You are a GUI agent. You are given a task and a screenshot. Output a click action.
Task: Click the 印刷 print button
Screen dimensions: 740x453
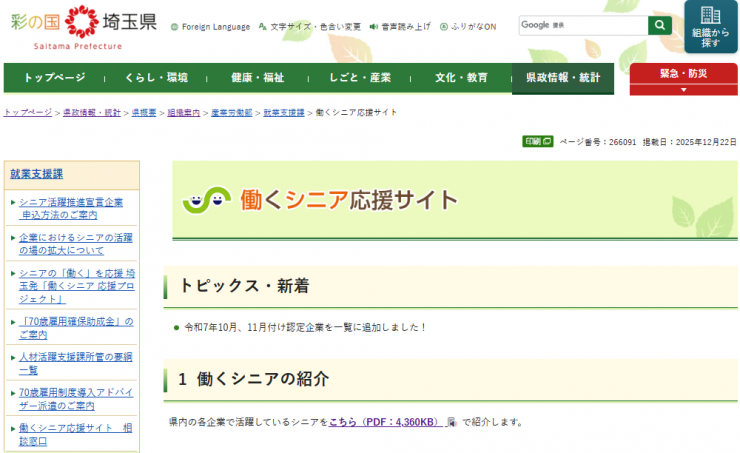(538, 142)
